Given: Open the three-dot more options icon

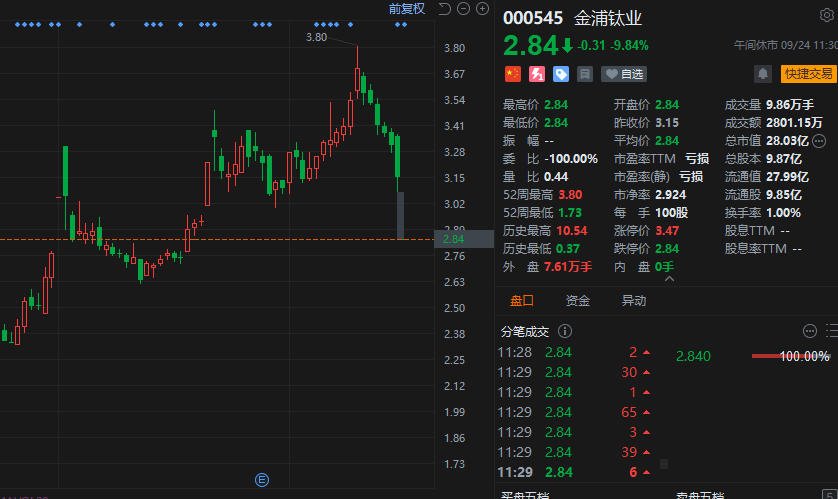Looking at the screenshot, I should pos(810,331).
